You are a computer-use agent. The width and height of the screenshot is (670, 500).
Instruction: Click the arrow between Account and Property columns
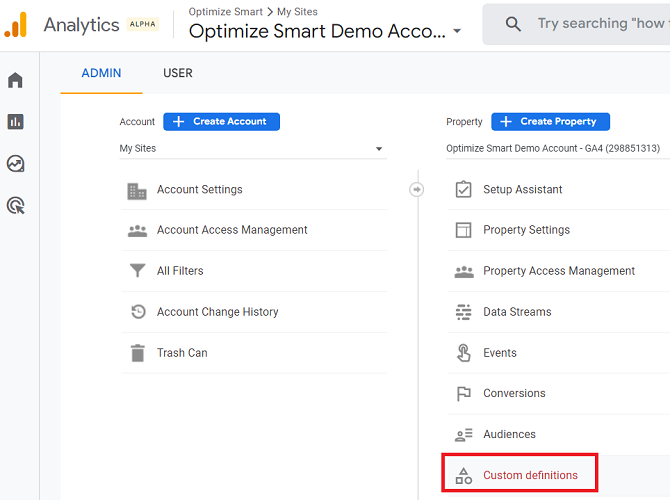pos(417,190)
